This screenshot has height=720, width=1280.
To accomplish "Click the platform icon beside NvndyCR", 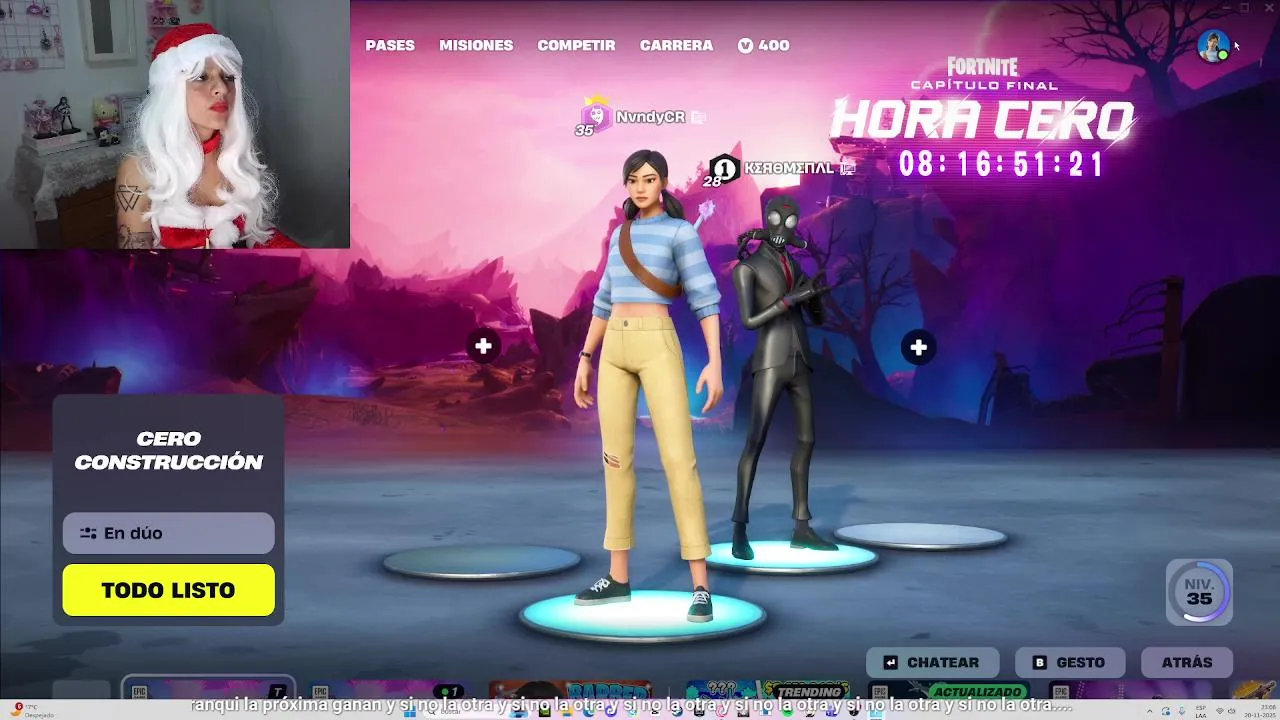I will [x=698, y=117].
